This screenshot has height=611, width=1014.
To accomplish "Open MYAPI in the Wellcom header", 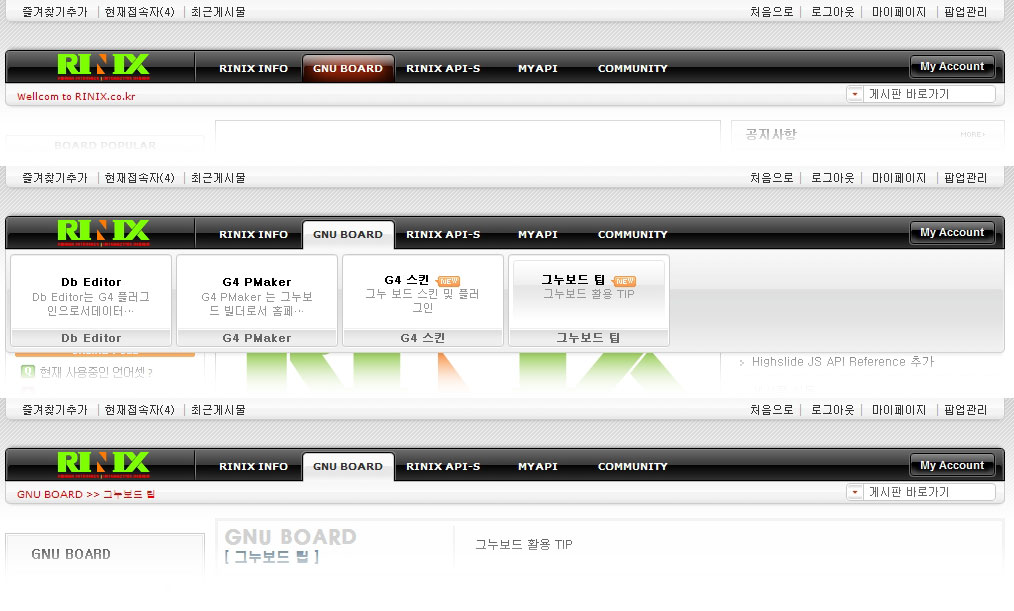I will pos(537,69).
